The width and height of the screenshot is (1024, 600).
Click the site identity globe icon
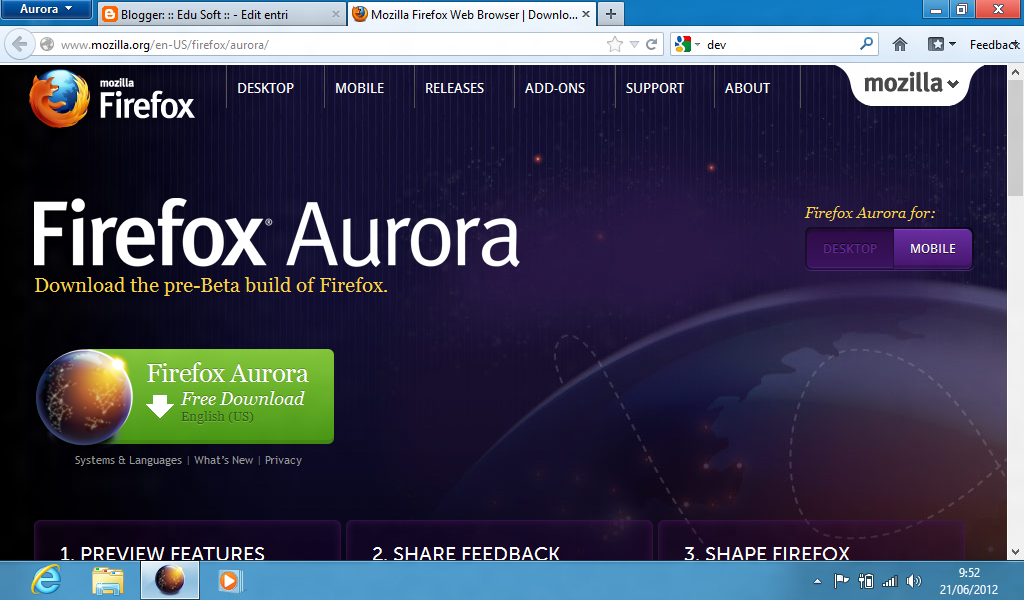point(47,44)
